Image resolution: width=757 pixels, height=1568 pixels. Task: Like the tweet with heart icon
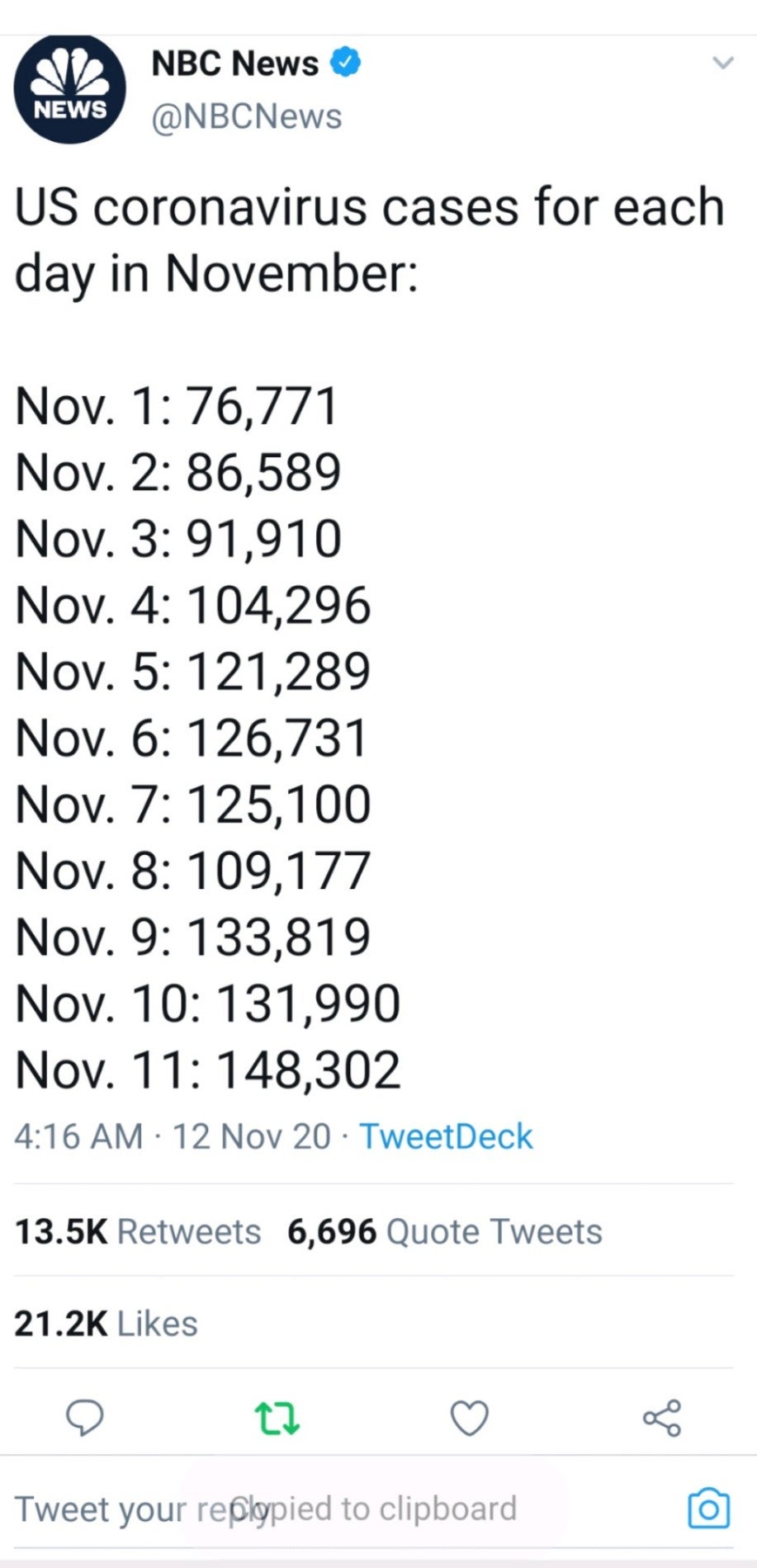pyautogui.click(x=470, y=1419)
